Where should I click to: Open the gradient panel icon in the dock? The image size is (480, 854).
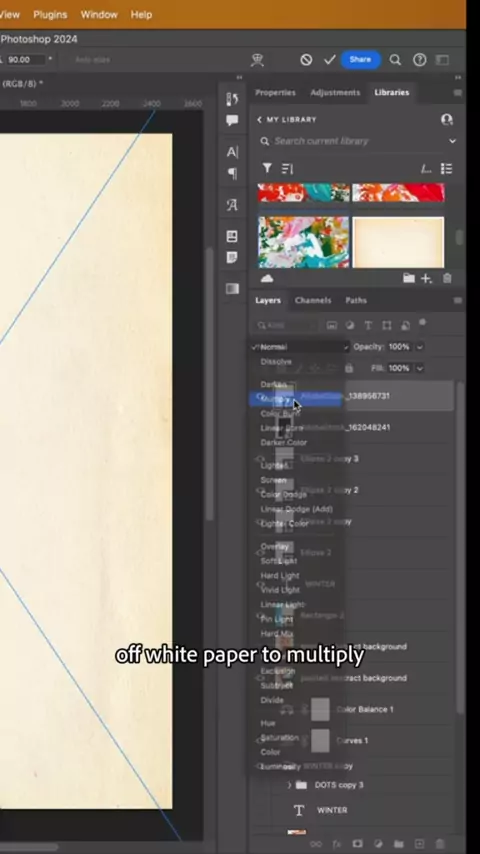tap(232, 289)
